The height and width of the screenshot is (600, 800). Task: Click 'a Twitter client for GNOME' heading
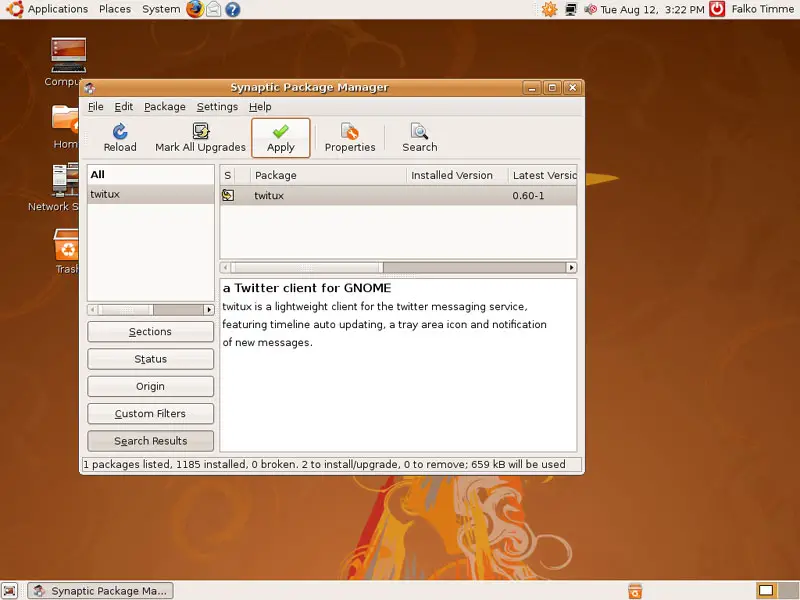[307, 288]
